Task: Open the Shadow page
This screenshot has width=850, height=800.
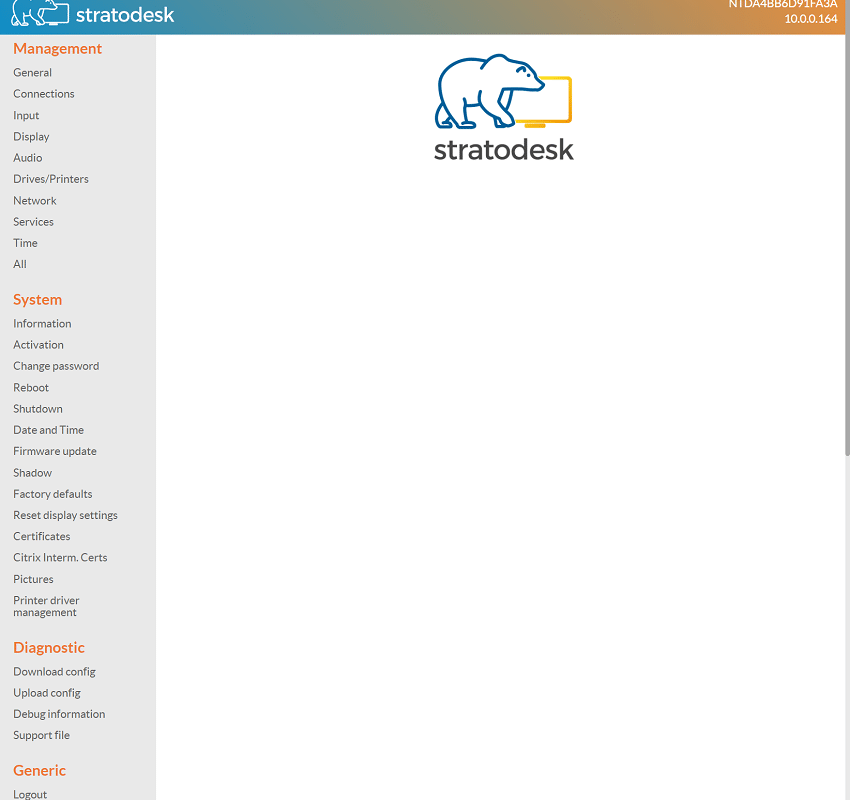Action: point(33,473)
